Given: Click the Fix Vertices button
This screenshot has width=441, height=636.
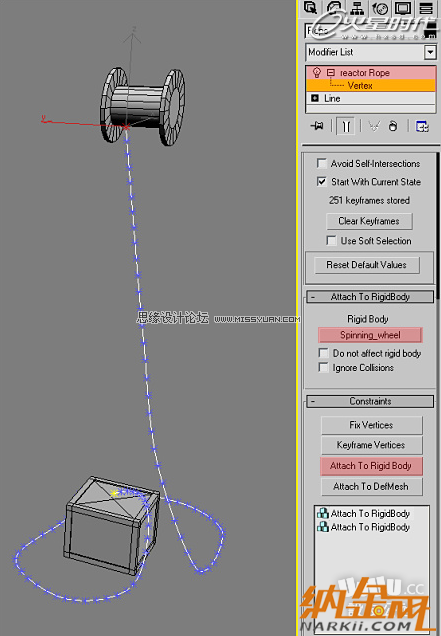Looking at the screenshot, I should 372,425.
